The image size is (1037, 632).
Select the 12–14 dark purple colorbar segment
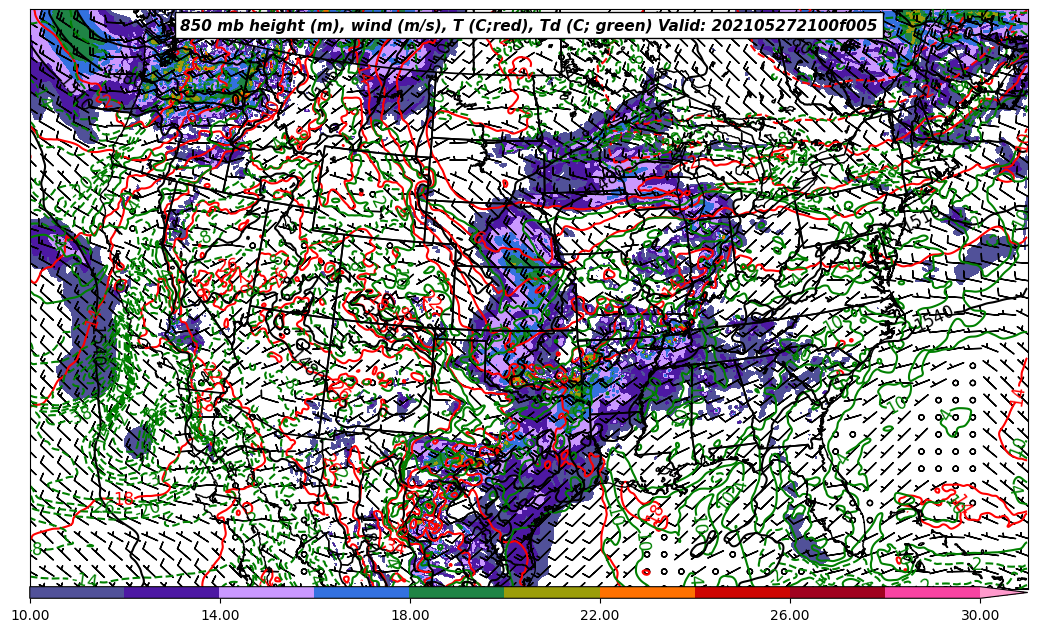coord(172,592)
